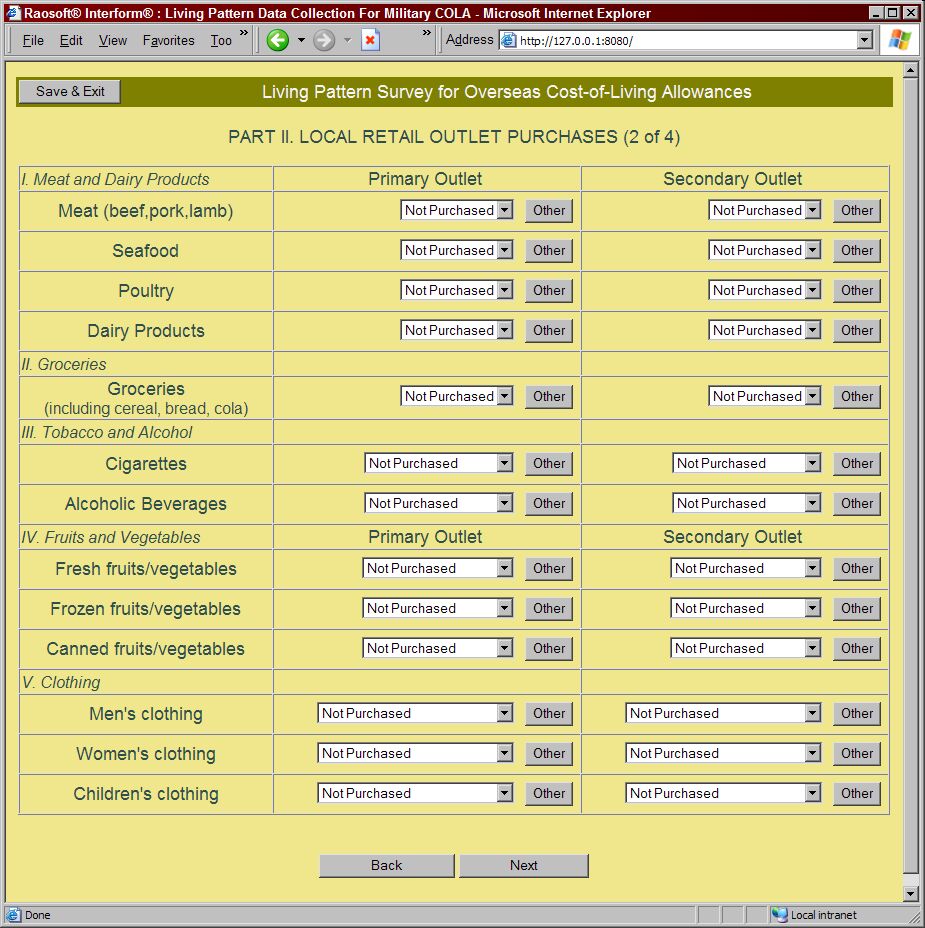Viewport: 925px width, 928px height.
Task: Click the Windows flag logo
Action: click(900, 40)
